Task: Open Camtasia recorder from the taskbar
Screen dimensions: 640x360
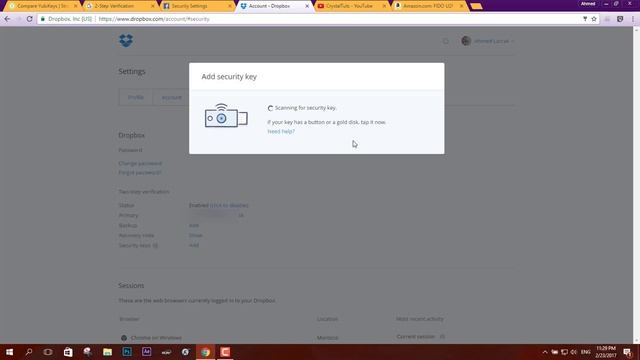Action: pyautogui.click(x=225, y=352)
